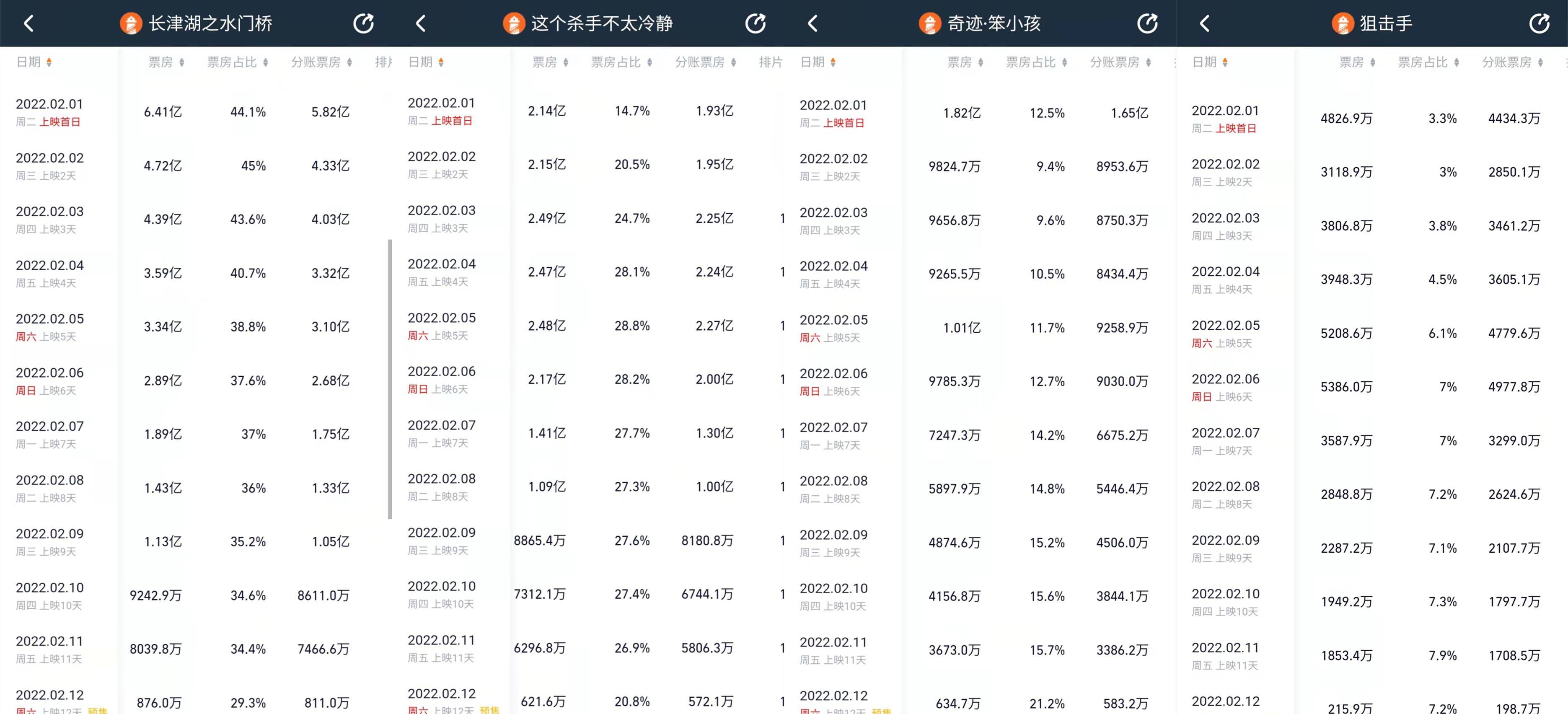Go back from the 狙击手 page
Image resolution: width=1568 pixels, height=714 pixels.
(1205, 24)
